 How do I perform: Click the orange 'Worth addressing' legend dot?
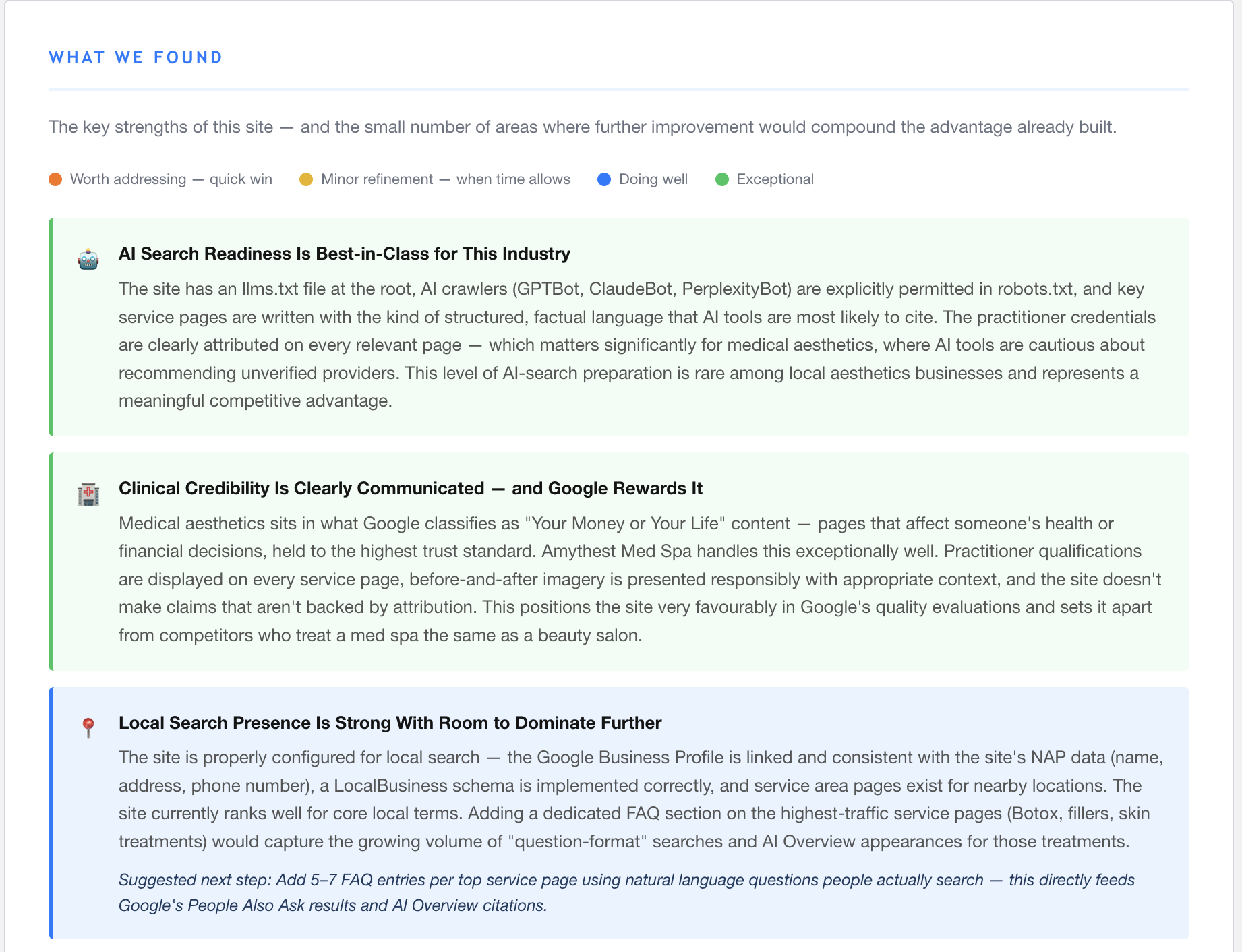tap(55, 179)
